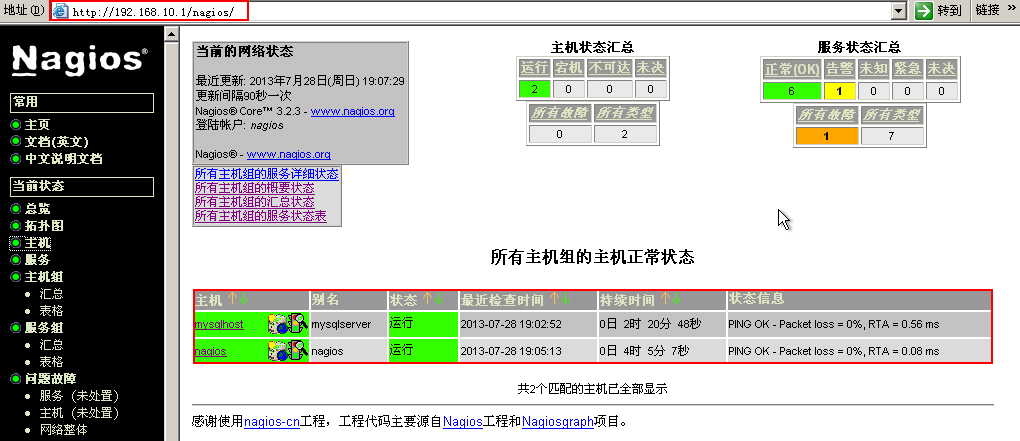Sort 主机 column ascending (orange up arrow)
Screen dimensions: 1020x441
tap(232, 299)
